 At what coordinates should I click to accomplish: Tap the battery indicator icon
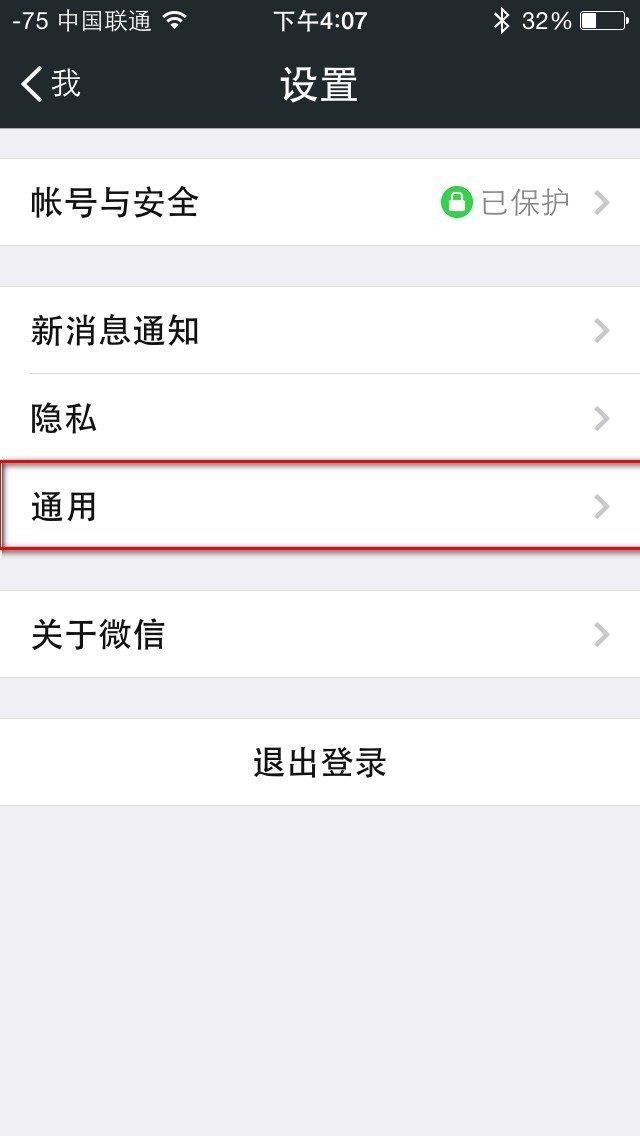coord(604,21)
